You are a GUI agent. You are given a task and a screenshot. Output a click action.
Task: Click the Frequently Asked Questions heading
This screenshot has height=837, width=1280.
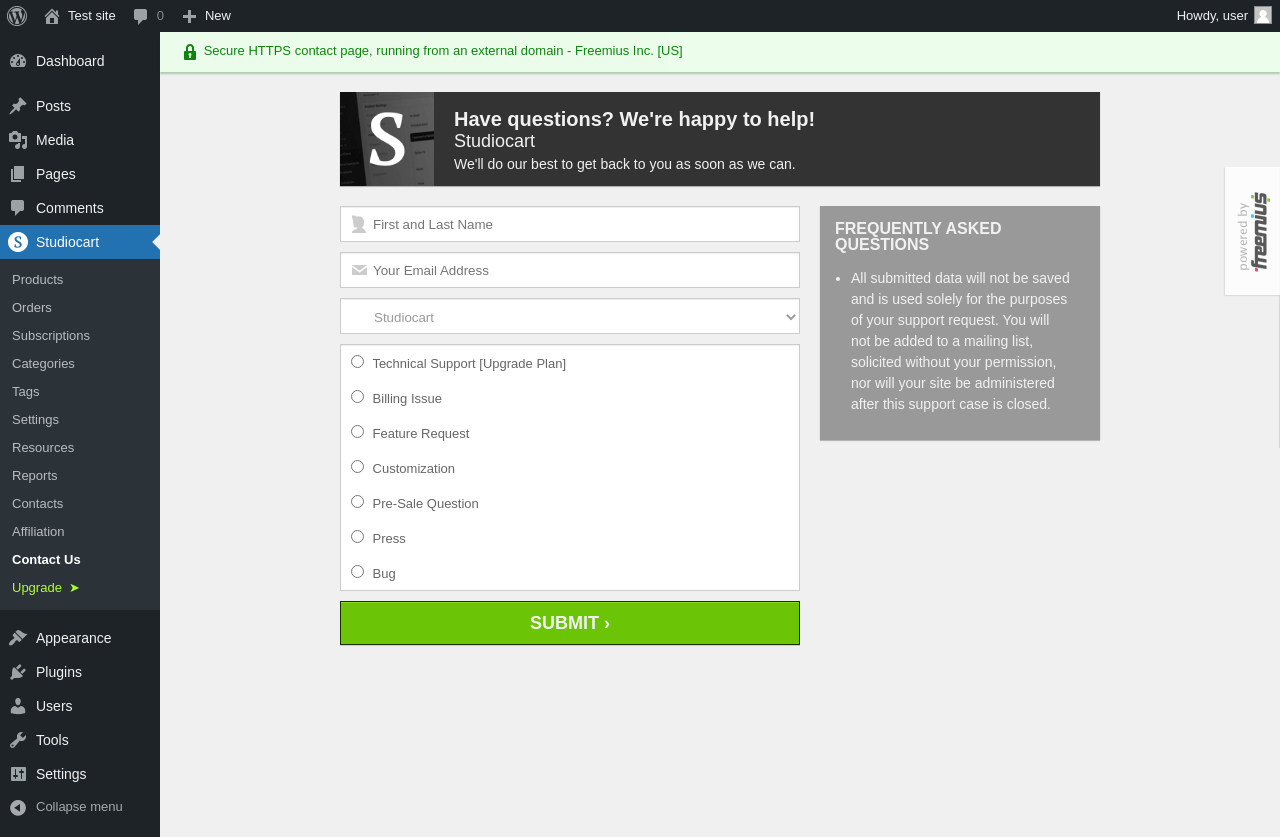pyautogui.click(x=918, y=236)
